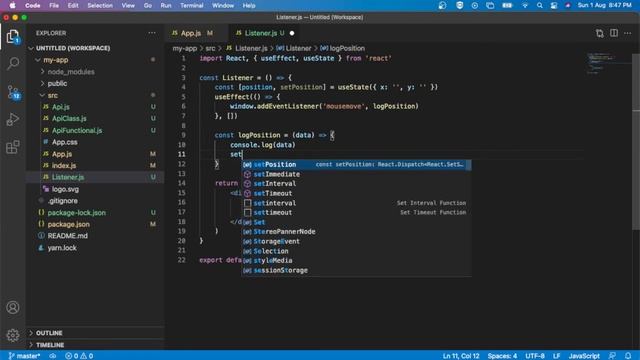The height and width of the screenshot is (360, 640).
Task: Open the File menu
Action: [54, 5]
